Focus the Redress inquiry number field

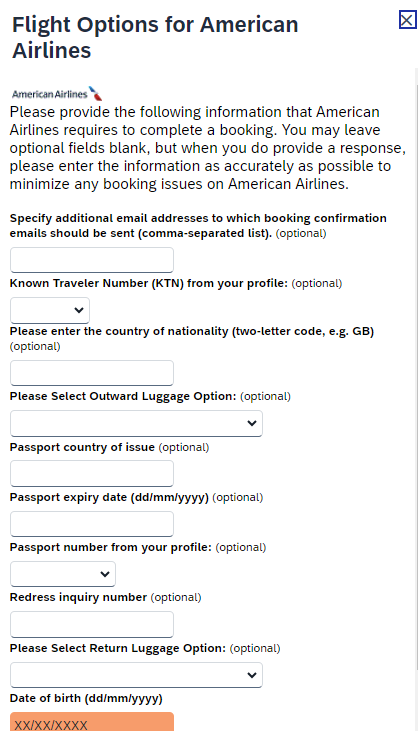(x=92, y=624)
